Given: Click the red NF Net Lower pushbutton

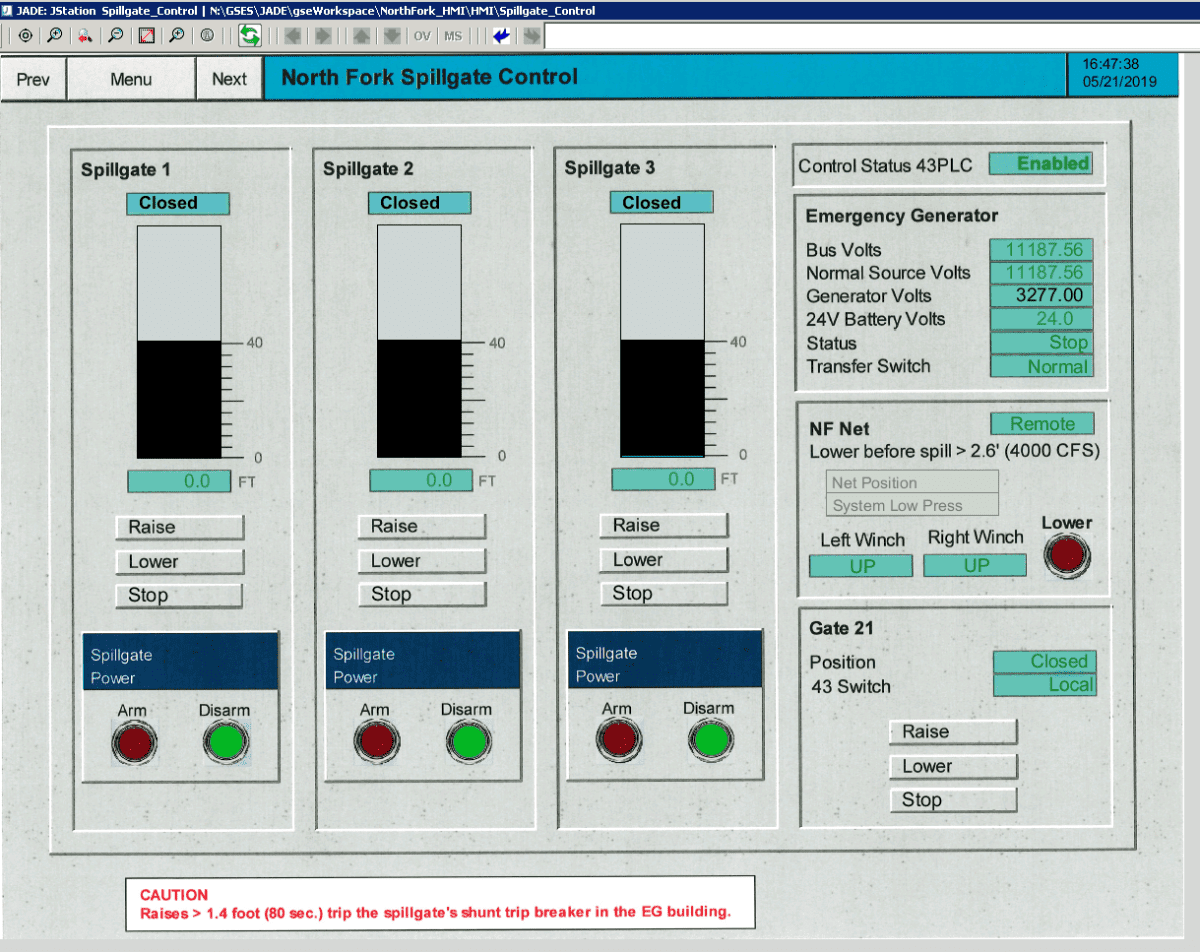Looking at the screenshot, I should [1067, 555].
